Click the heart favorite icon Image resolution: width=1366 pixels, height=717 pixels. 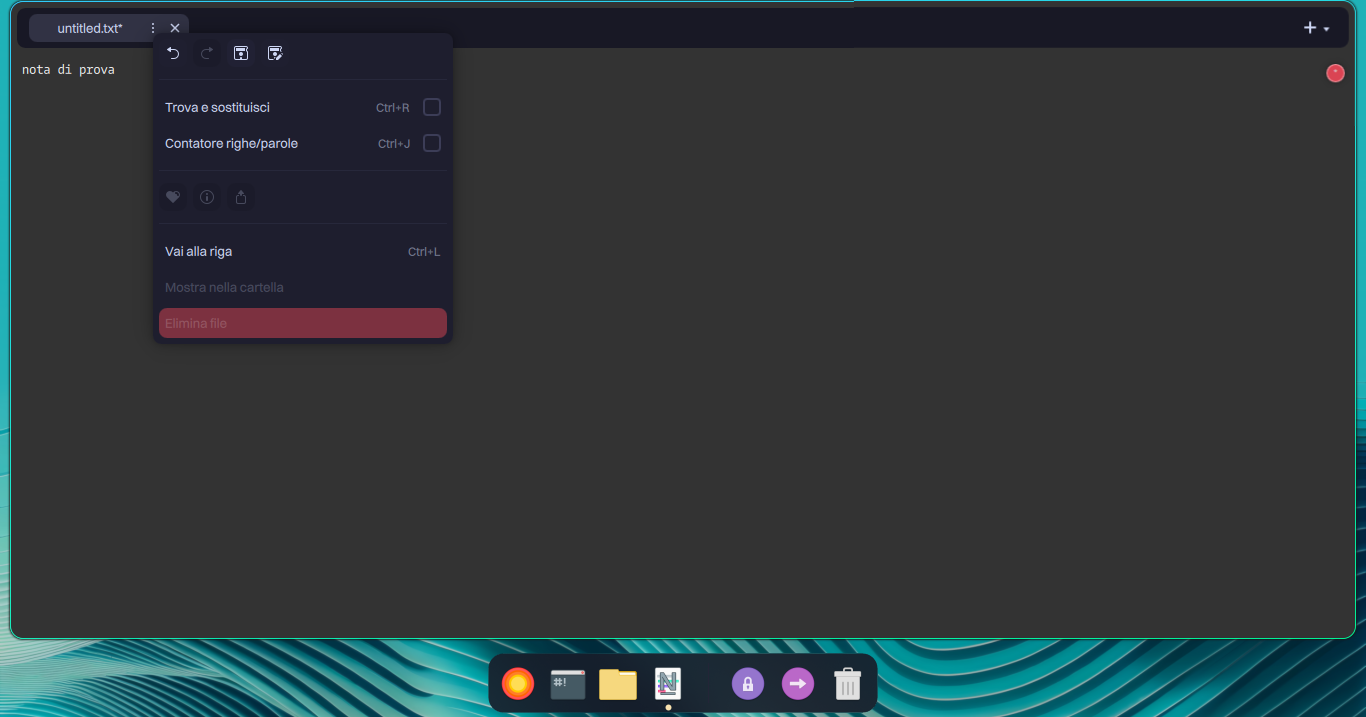(173, 197)
